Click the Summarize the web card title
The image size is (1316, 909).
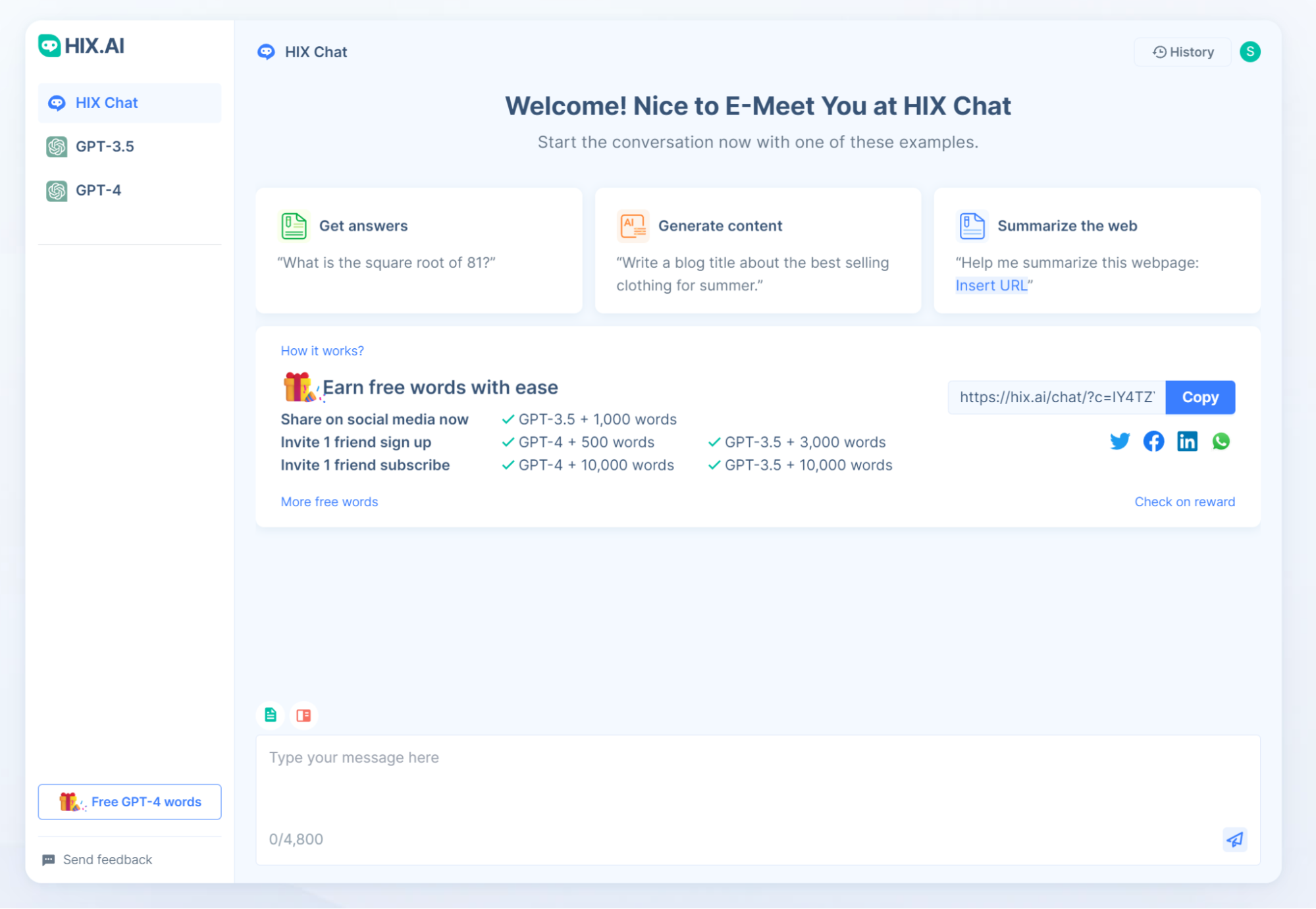pos(1067,226)
